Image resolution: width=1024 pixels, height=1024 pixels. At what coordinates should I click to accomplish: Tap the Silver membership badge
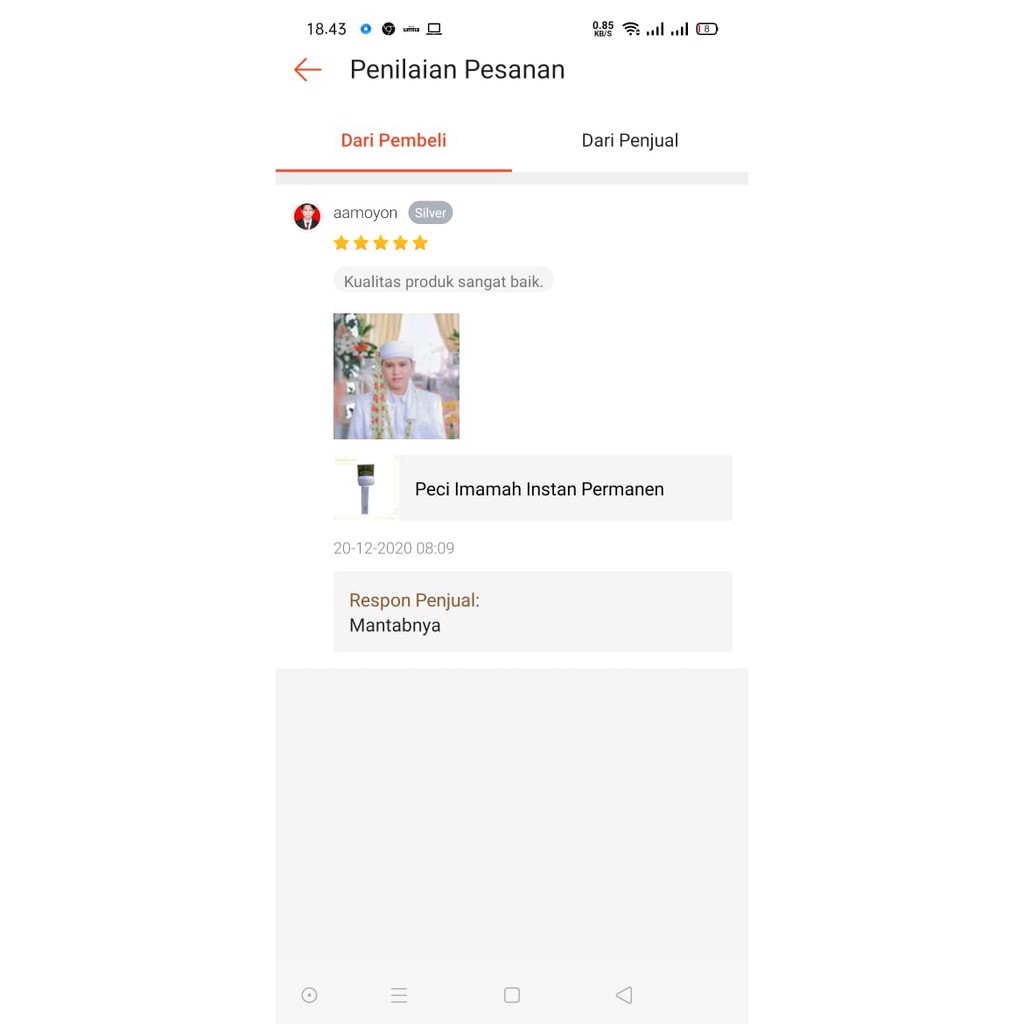coord(430,213)
